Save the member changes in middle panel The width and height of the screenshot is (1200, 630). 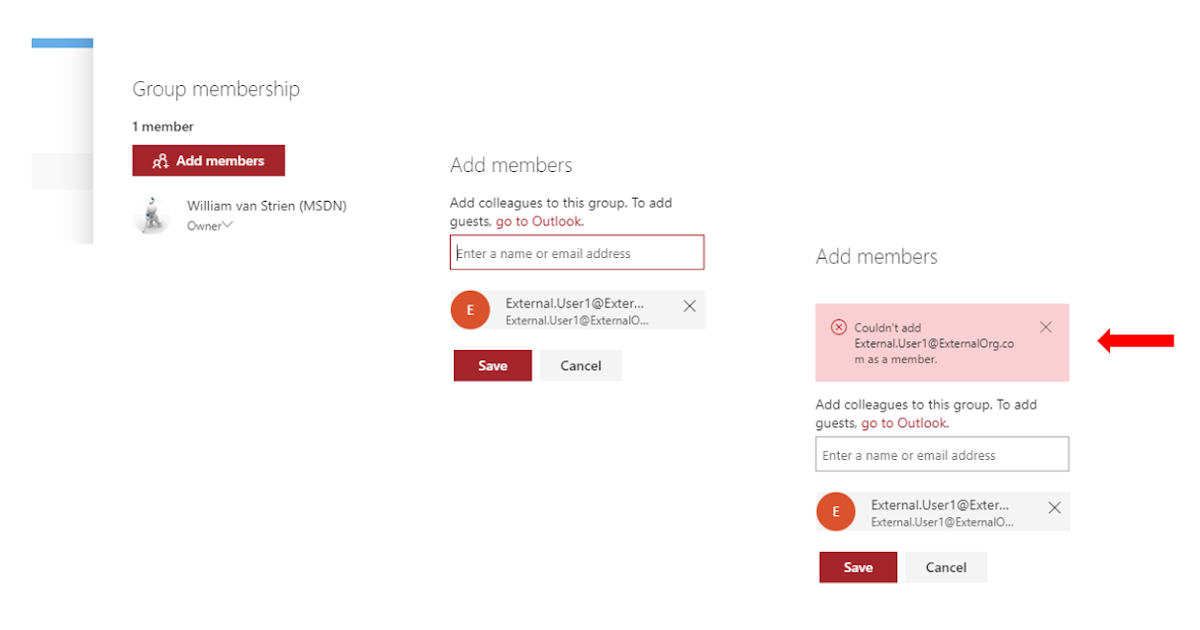coord(492,365)
